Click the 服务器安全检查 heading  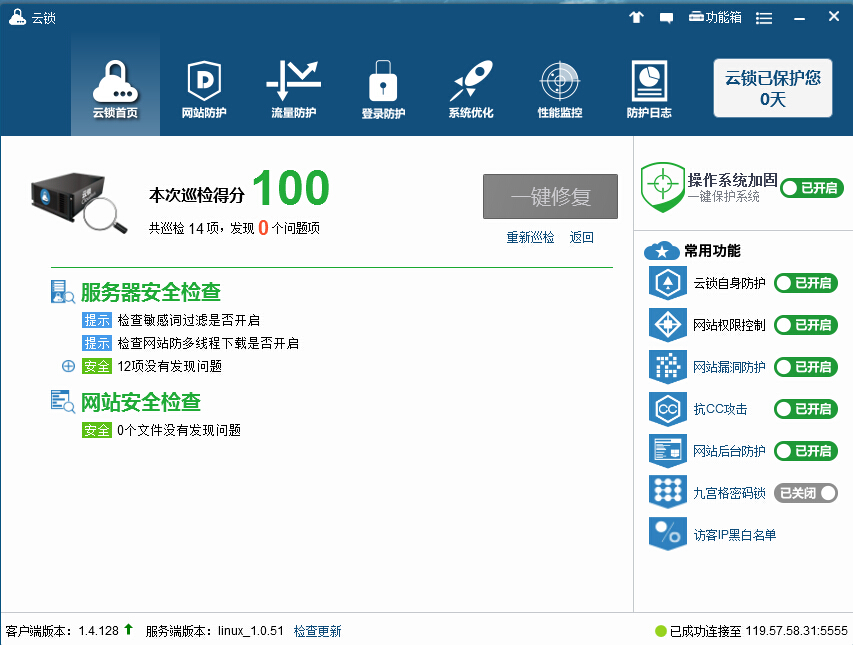[x=151, y=292]
